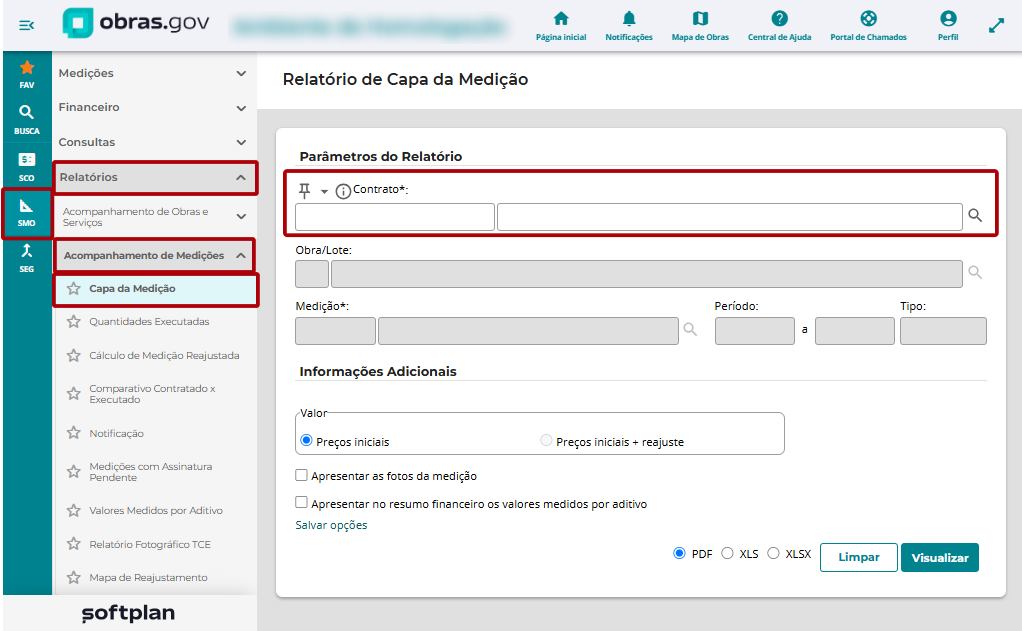Open Cálculo de Medição Reajustada report
Screen dimensions: 1022x631
[164, 355]
